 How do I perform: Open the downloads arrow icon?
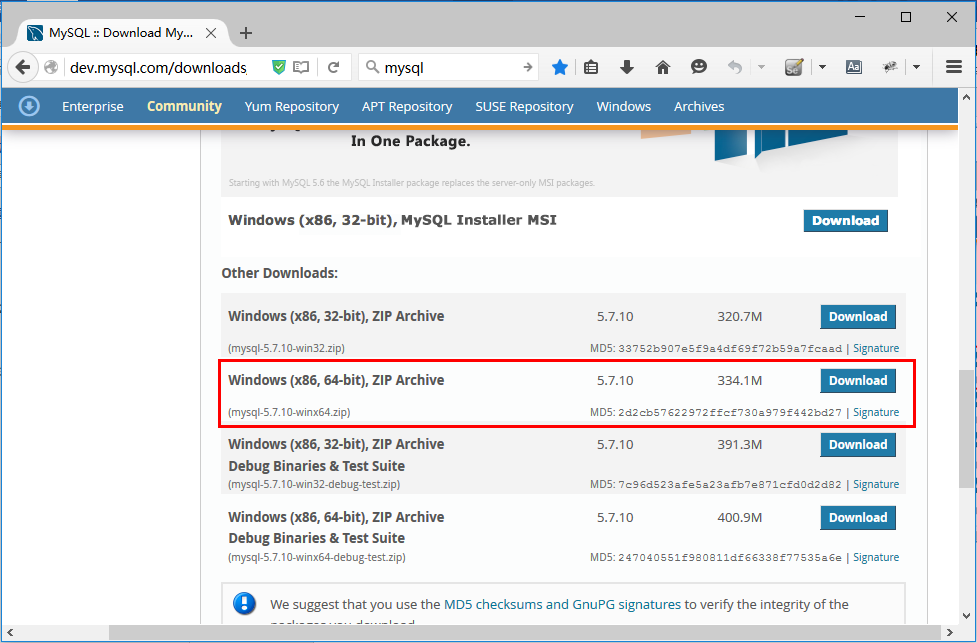tap(627, 67)
